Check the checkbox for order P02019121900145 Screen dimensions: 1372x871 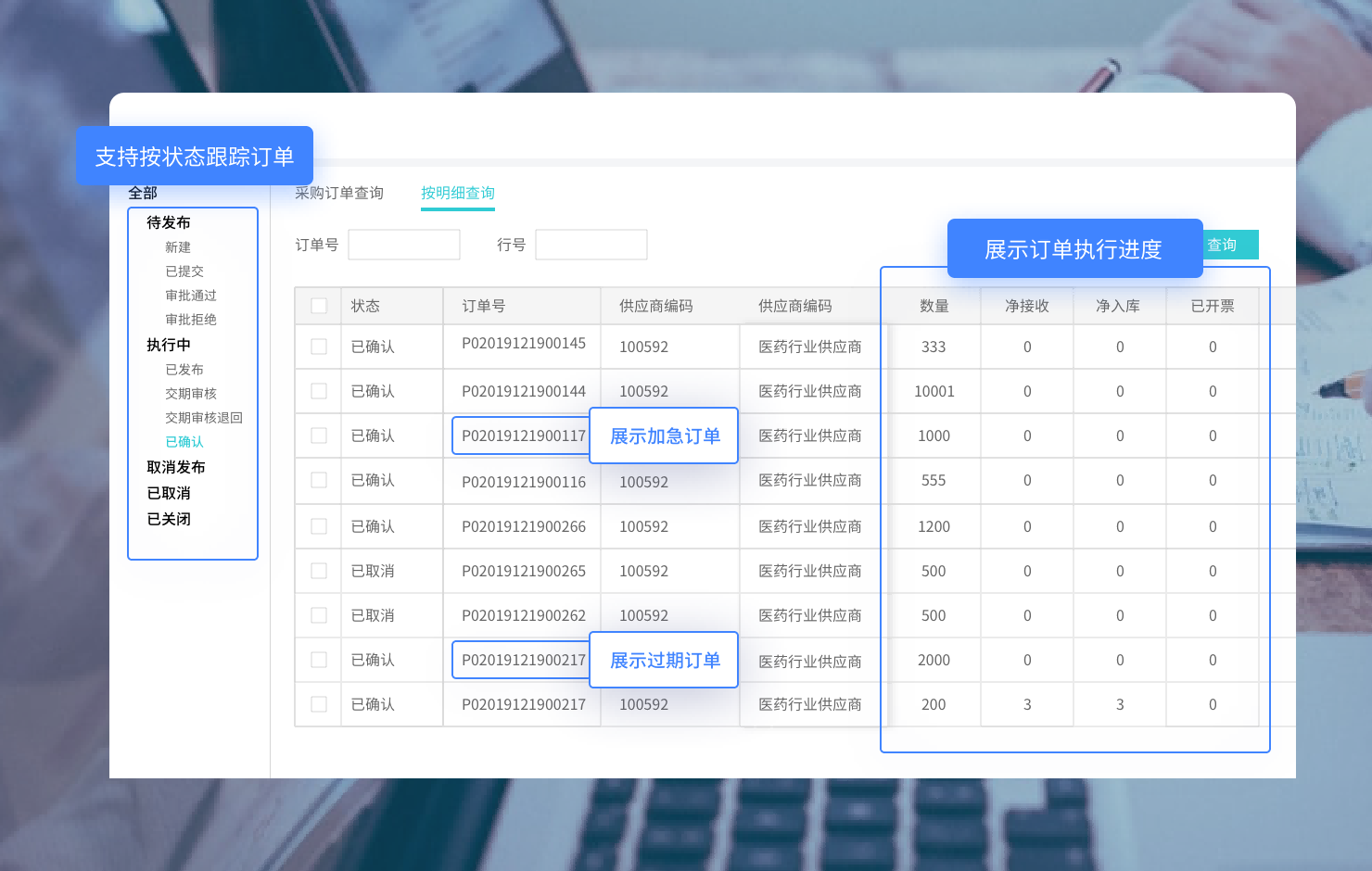click(x=318, y=347)
